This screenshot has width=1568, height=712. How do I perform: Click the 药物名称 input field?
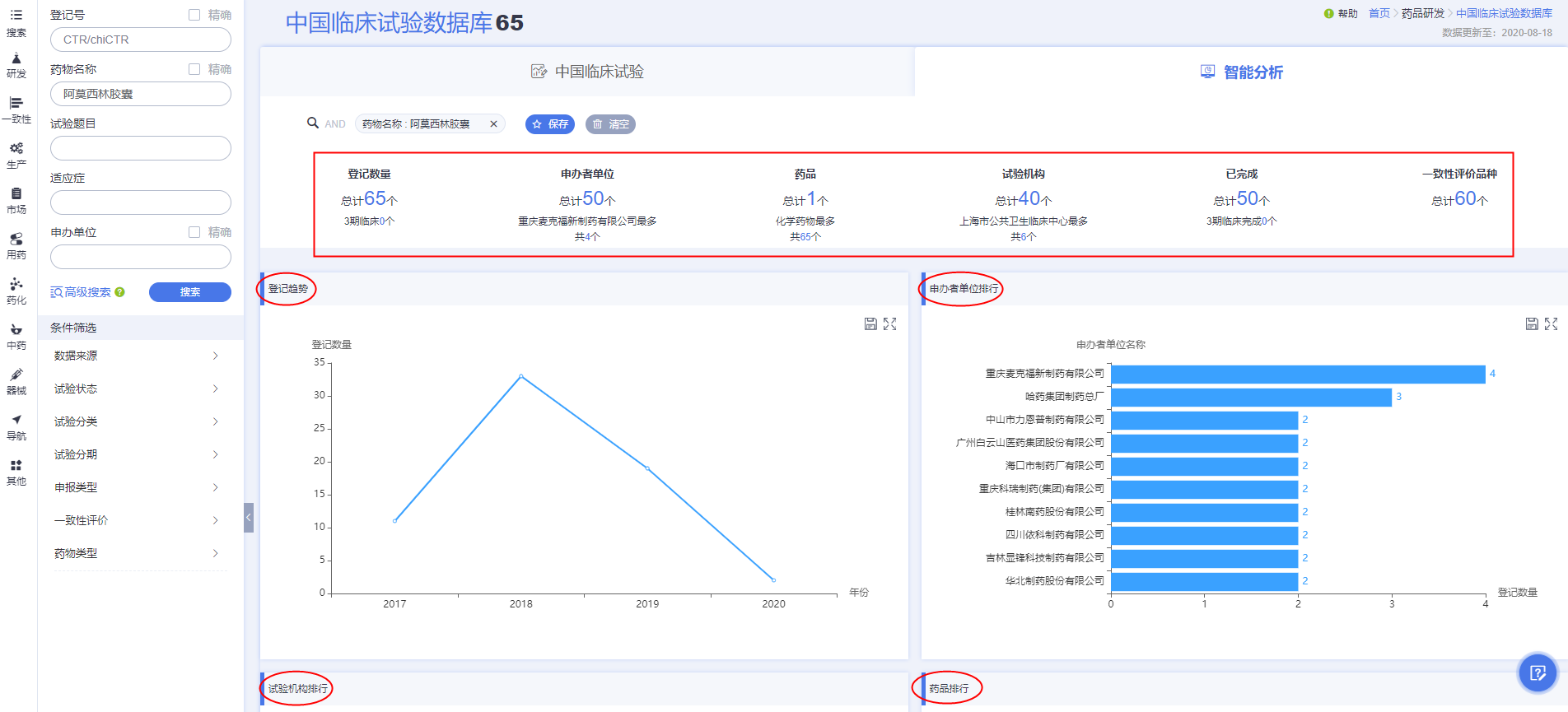click(x=141, y=94)
